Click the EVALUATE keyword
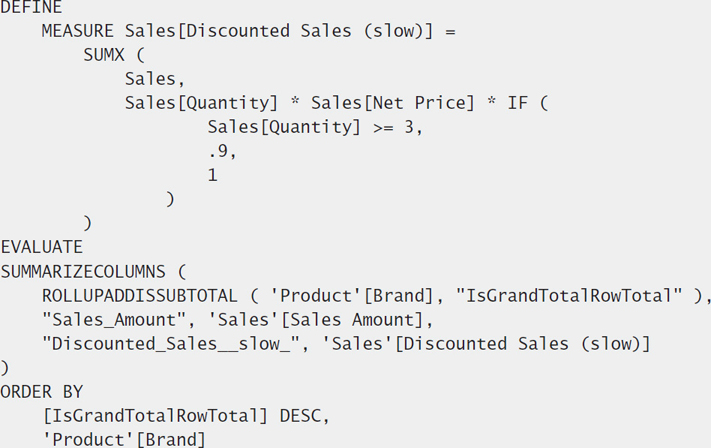 (42, 247)
